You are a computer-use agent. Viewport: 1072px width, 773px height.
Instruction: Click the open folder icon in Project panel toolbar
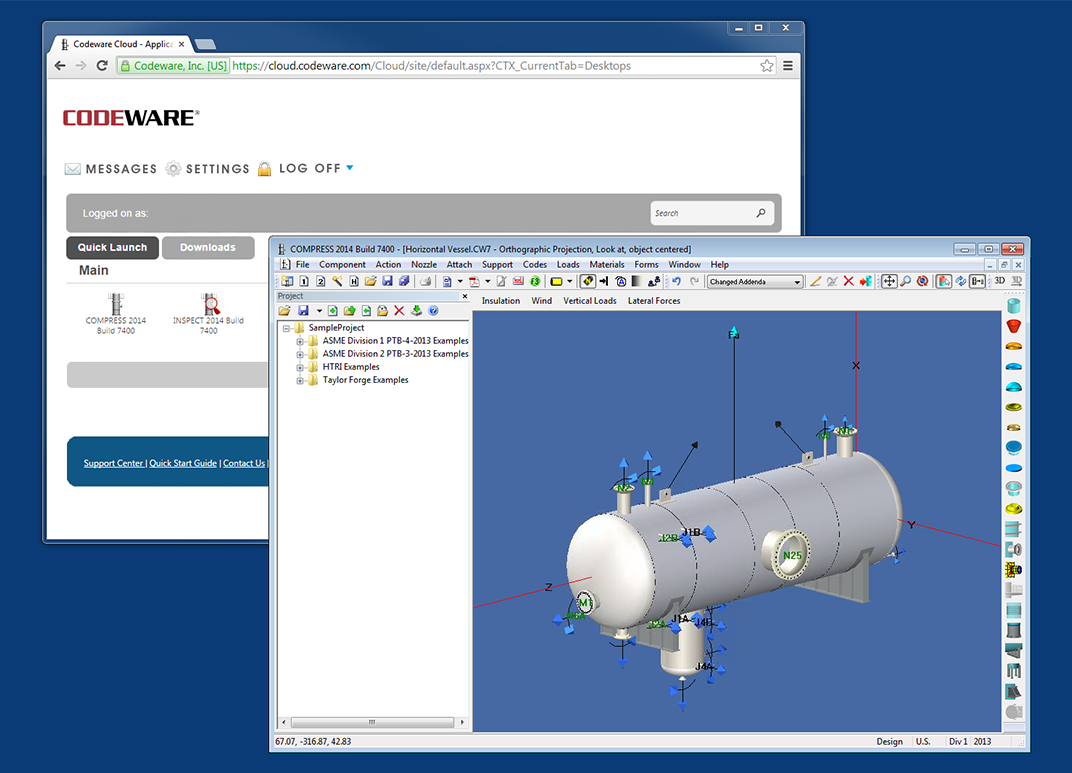pyautogui.click(x=284, y=311)
